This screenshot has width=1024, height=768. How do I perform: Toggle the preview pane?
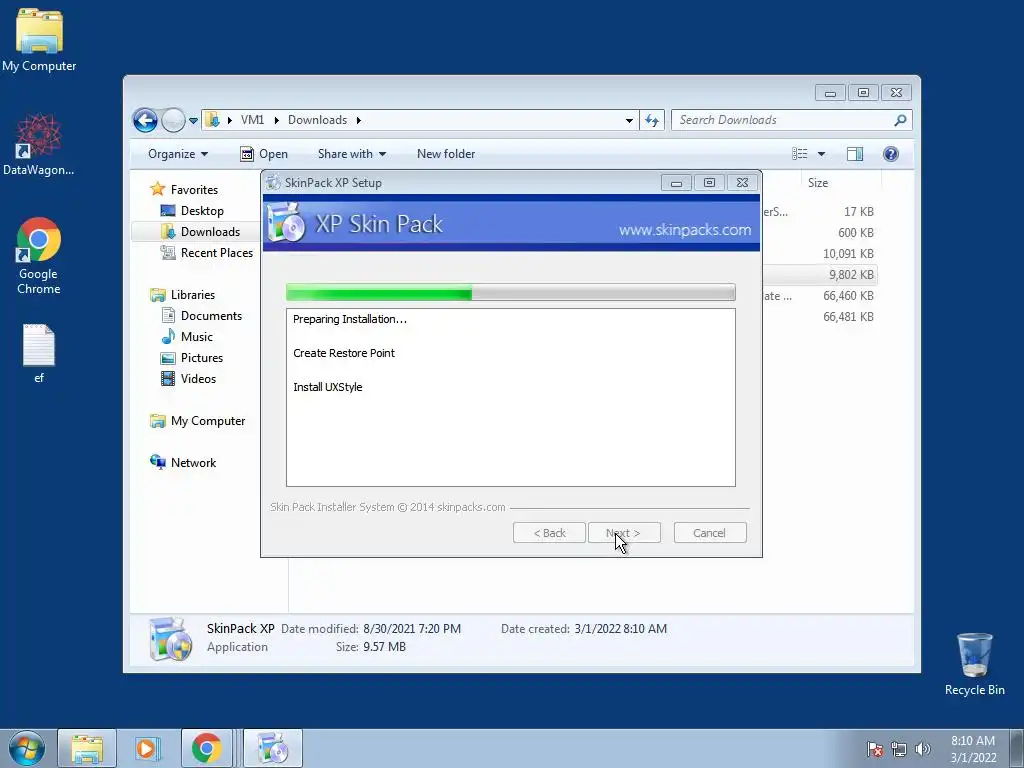[x=855, y=154]
